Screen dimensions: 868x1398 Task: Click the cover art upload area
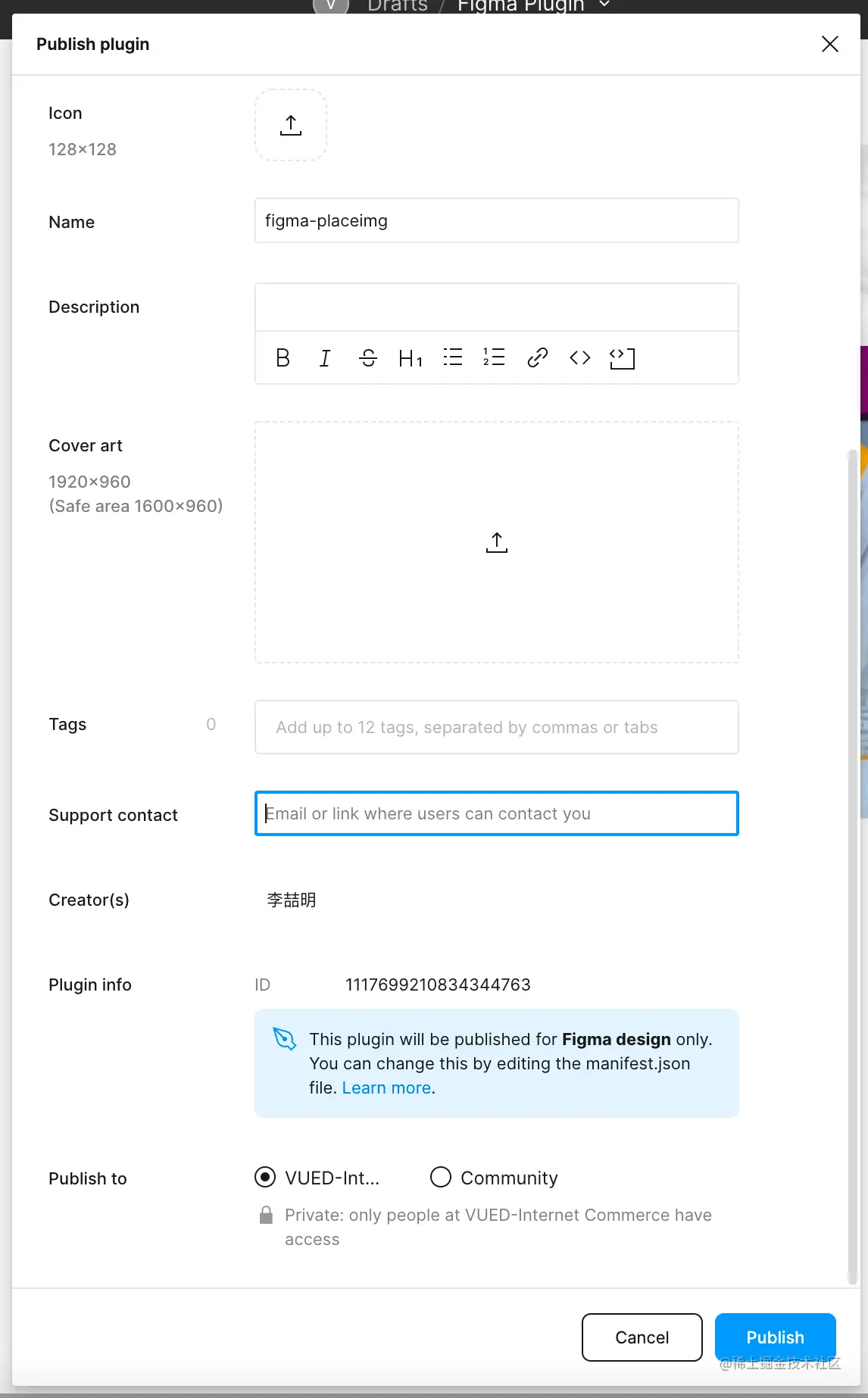coord(496,542)
